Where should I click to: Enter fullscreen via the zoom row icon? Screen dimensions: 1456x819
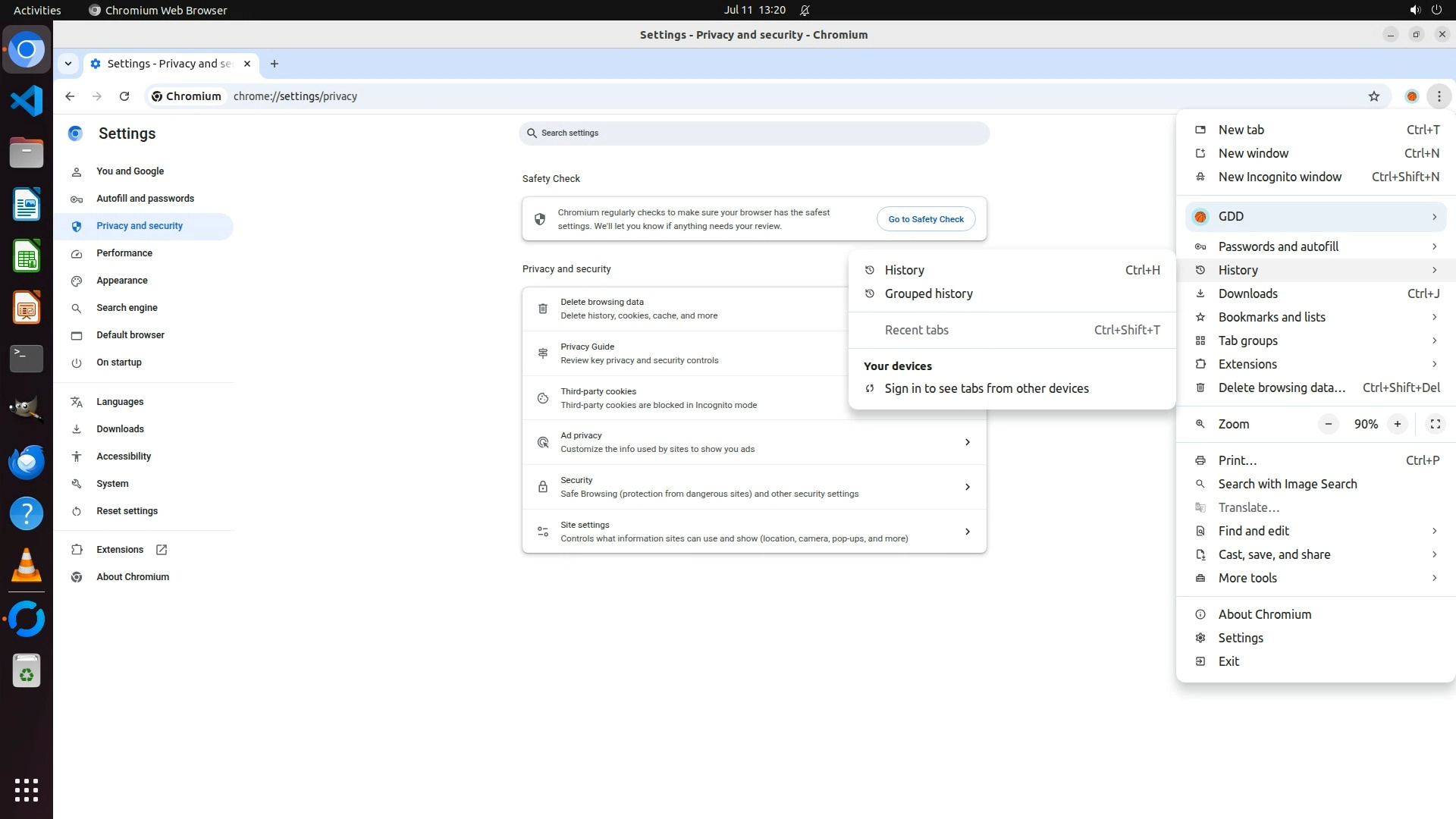click(1435, 424)
